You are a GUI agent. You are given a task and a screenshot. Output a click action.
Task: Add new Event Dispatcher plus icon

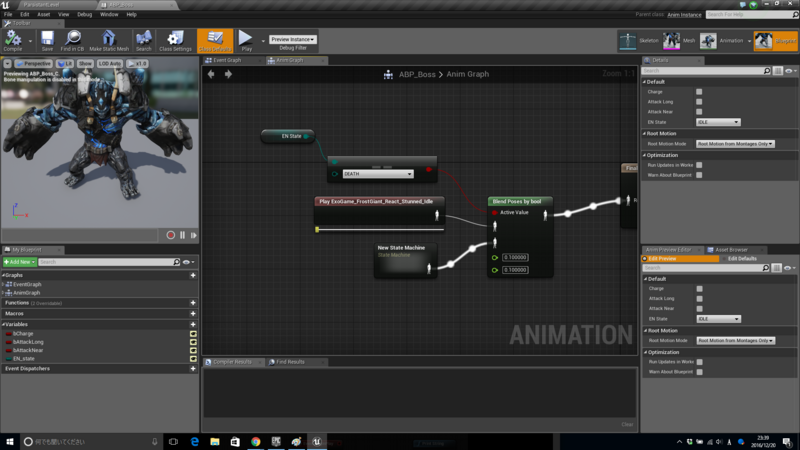click(193, 369)
